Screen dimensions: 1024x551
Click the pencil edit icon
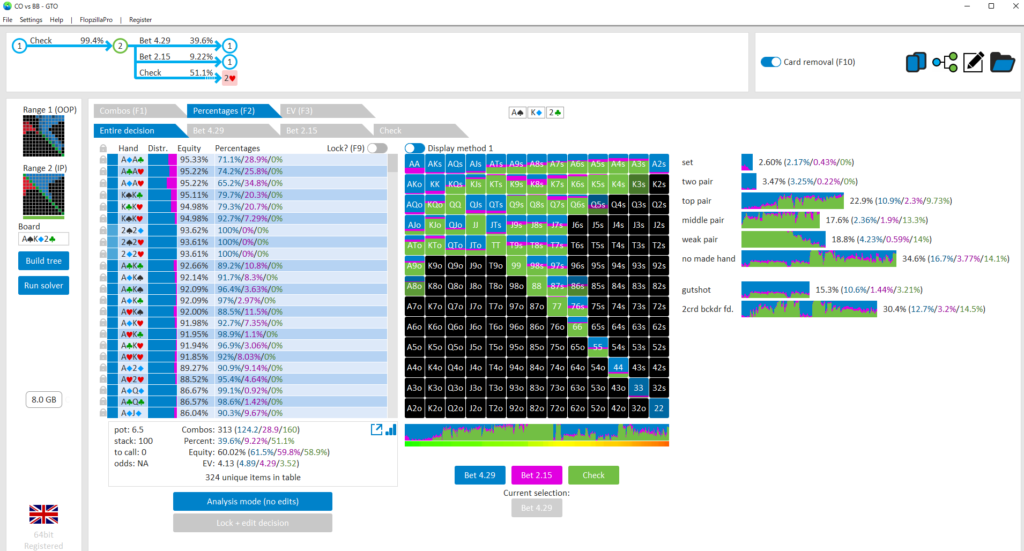click(x=973, y=63)
